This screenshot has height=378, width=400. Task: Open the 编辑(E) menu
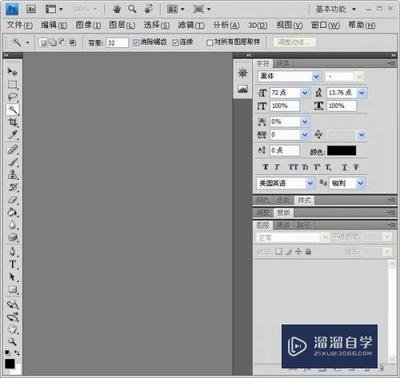54,25
